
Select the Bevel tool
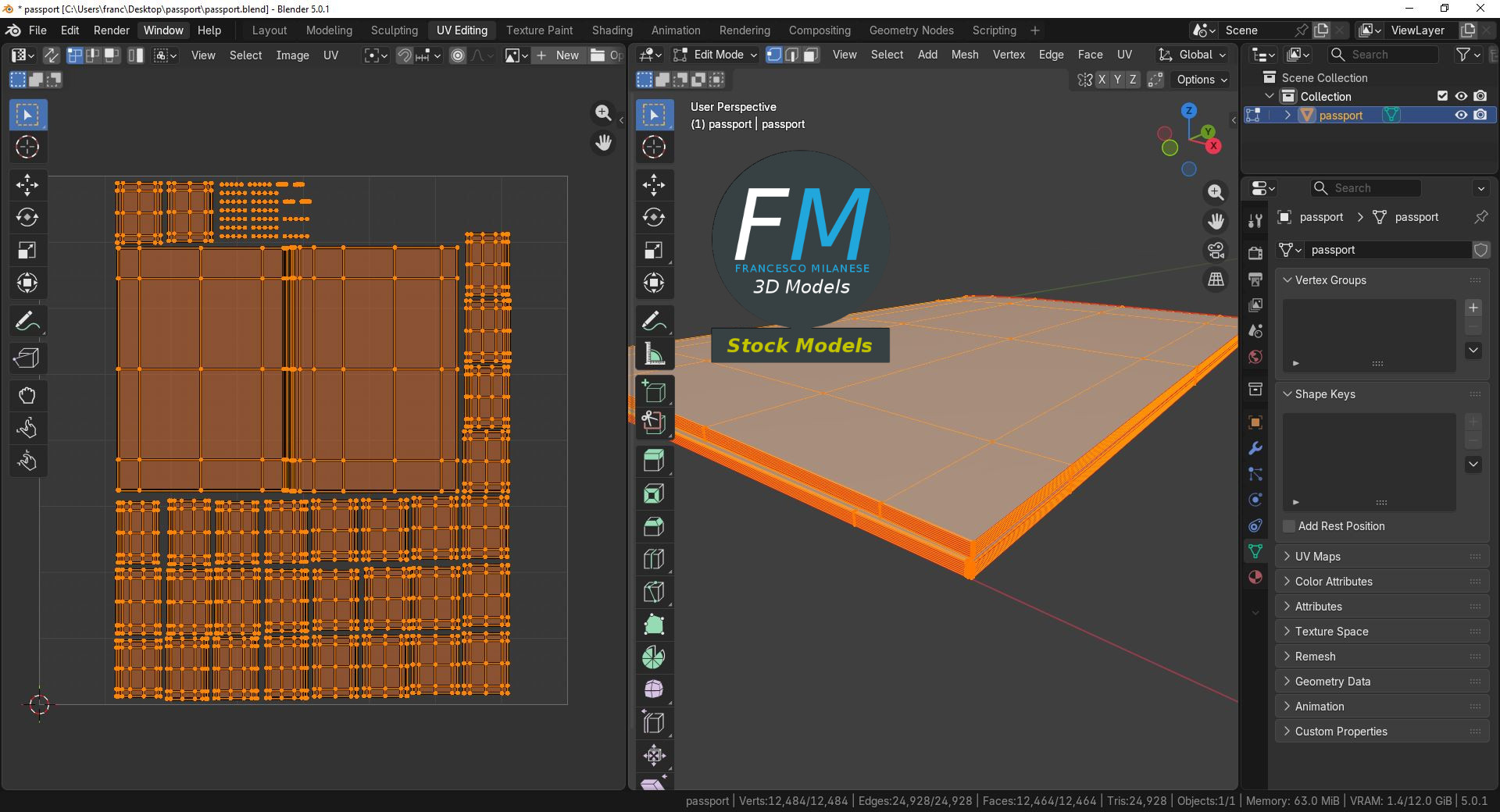pyautogui.click(x=655, y=526)
